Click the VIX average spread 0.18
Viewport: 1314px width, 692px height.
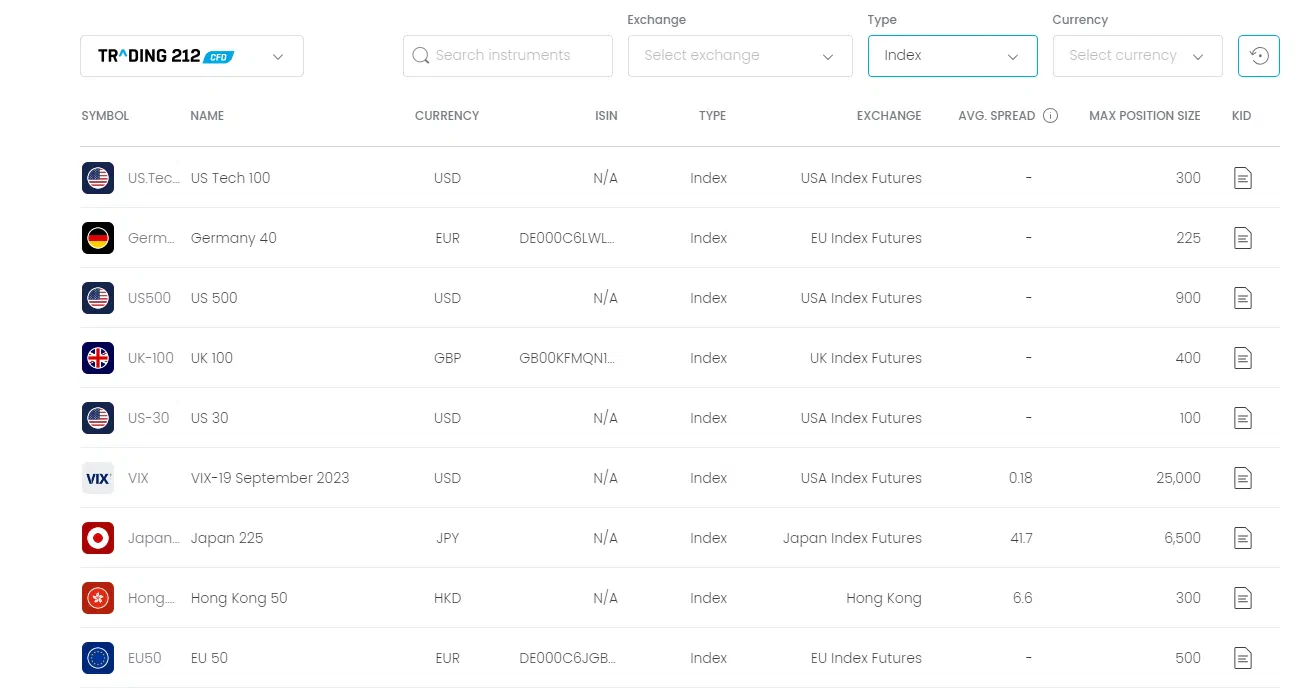click(x=1020, y=478)
